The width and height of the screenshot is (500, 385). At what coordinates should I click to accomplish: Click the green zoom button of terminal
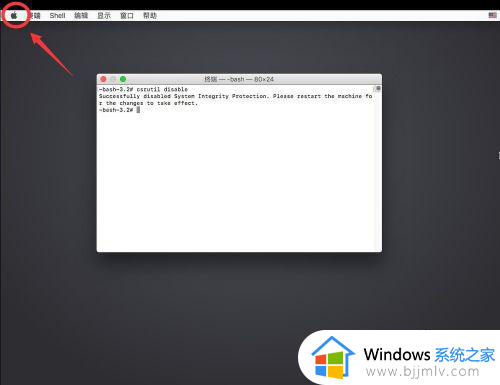[123, 79]
